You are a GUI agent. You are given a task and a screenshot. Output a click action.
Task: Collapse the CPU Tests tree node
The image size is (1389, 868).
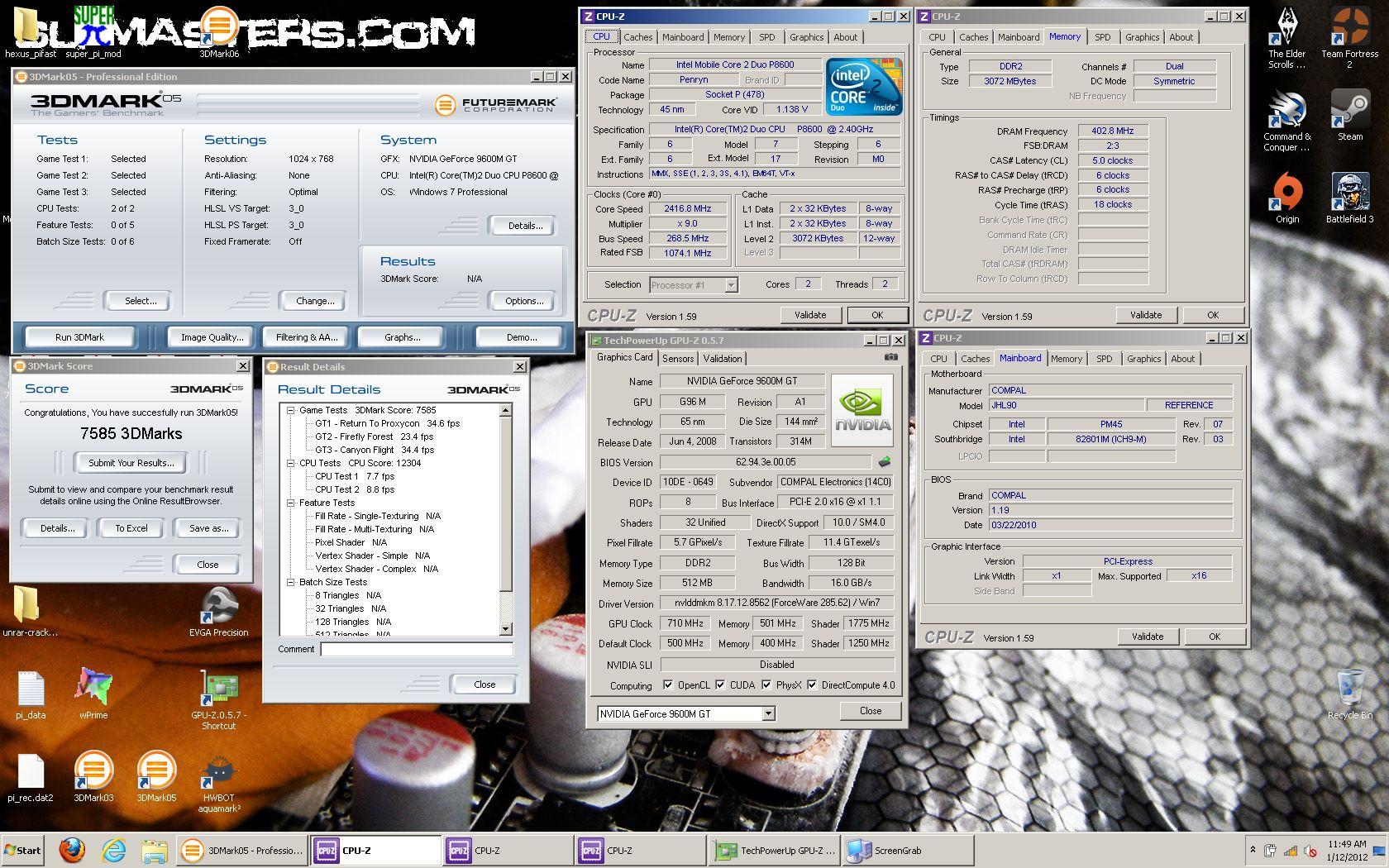291,463
